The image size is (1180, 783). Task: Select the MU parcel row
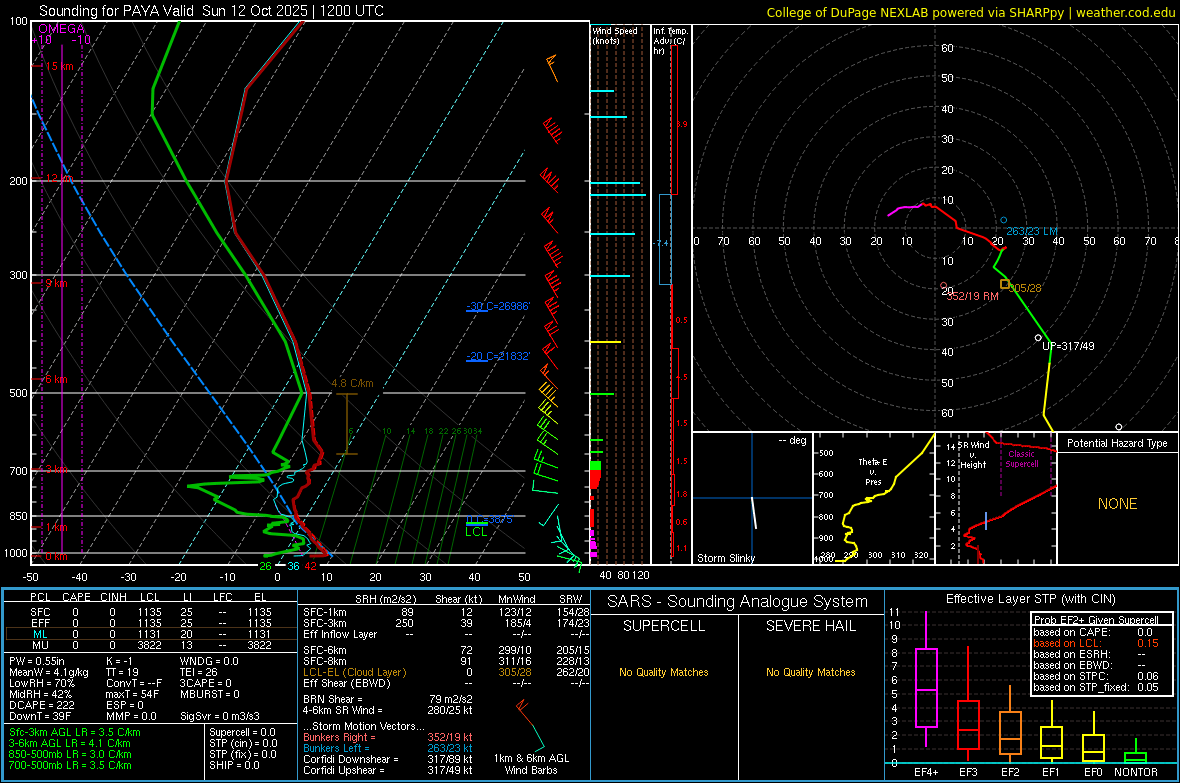[x=151, y=645]
